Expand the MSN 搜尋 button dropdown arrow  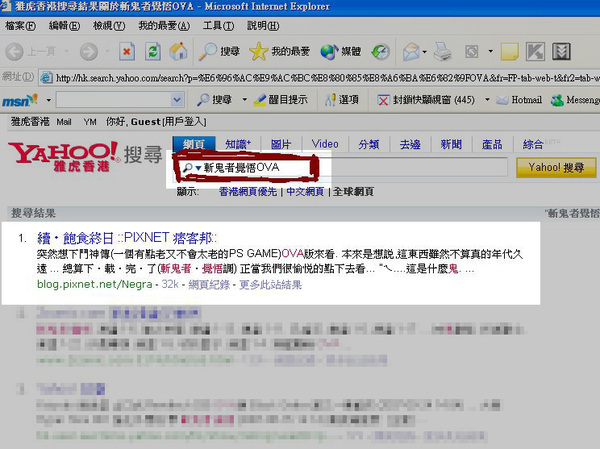tap(245, 100)
